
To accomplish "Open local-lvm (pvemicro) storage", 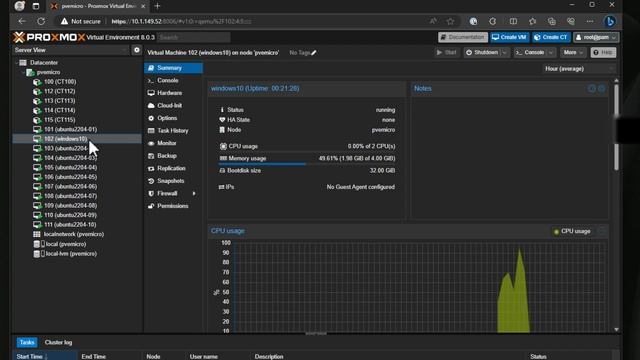I will point(71,253).
